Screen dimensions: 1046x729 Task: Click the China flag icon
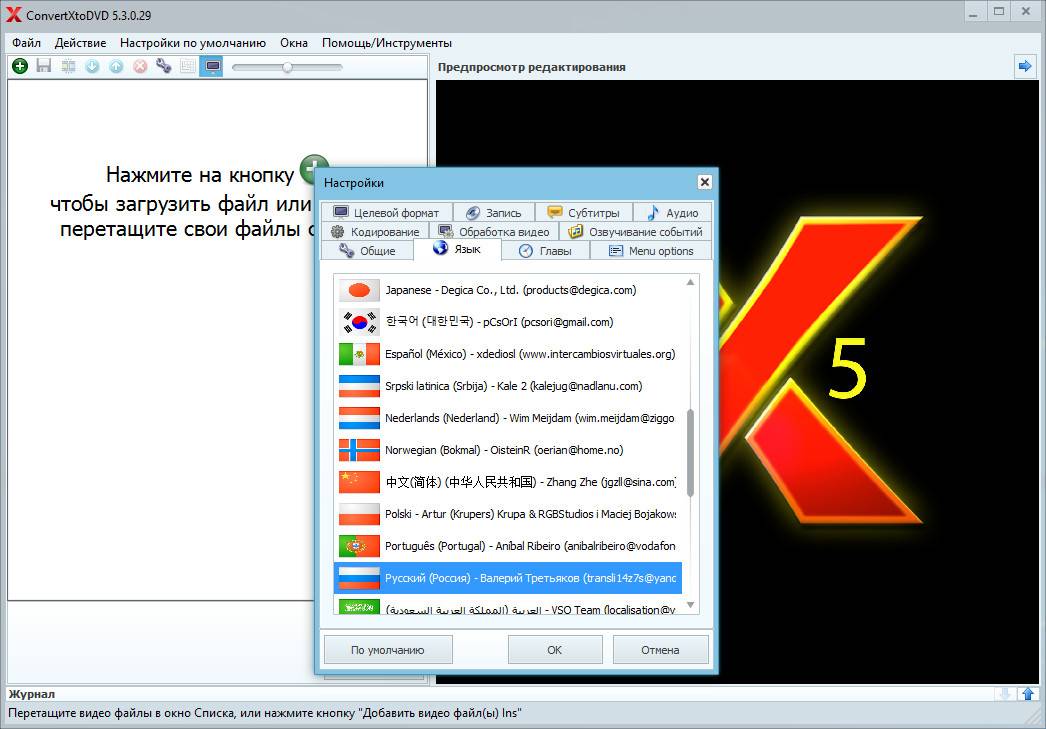pyautogui.click(x=359, y=482)
